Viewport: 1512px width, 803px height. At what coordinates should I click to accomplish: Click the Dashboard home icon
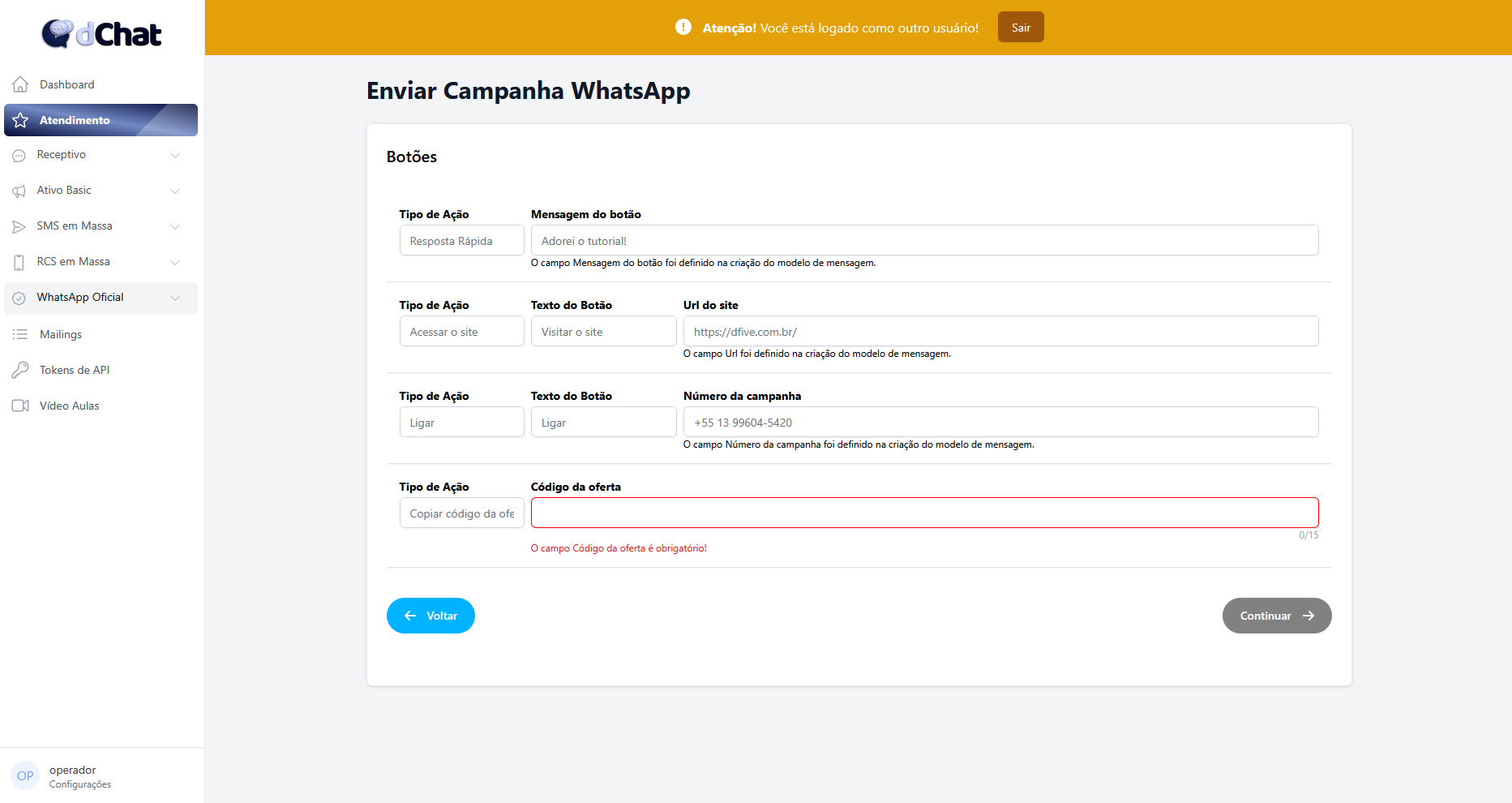20,84
